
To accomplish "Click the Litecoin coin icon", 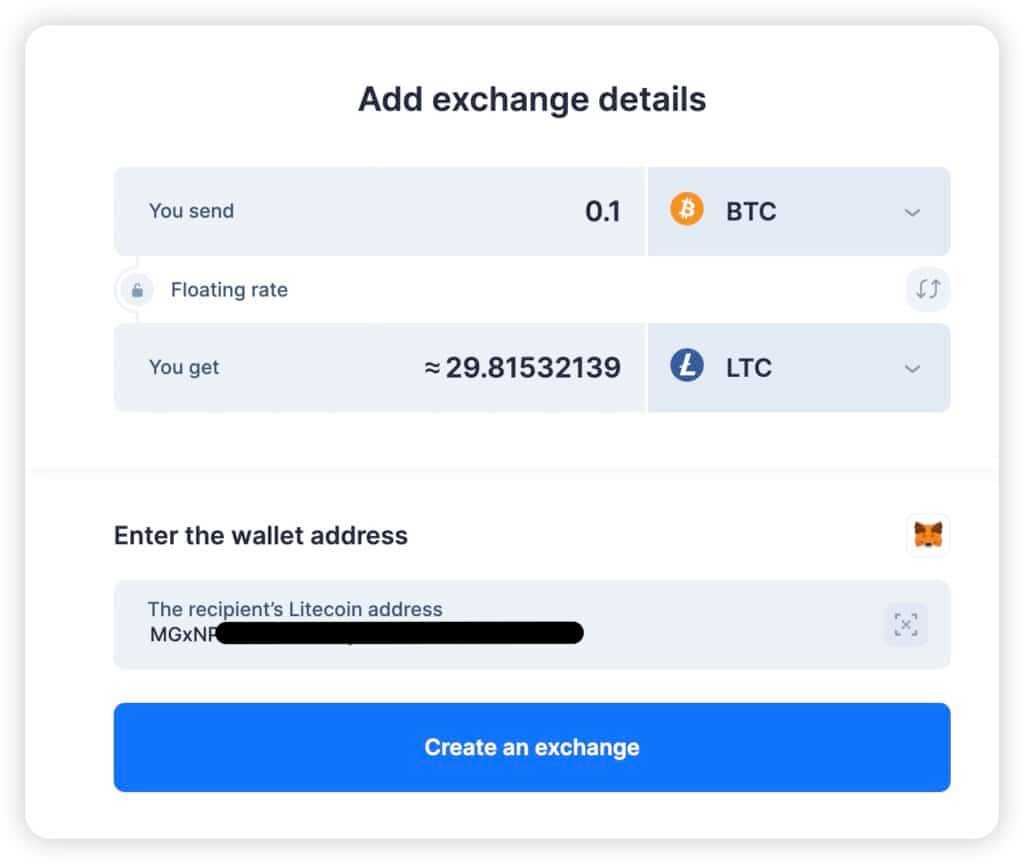I will (687, 367).
